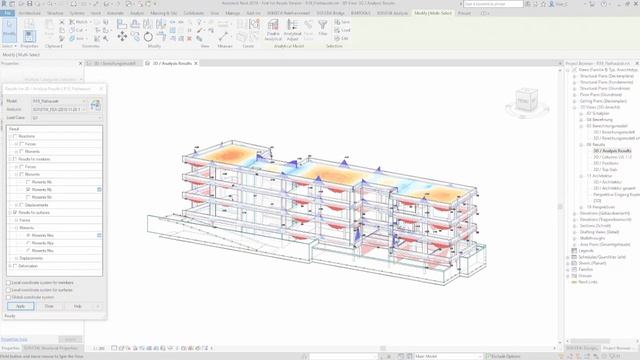Open the Architecture ribbon tab
This screenshot has width=640, height=360.
click(30, 13)
